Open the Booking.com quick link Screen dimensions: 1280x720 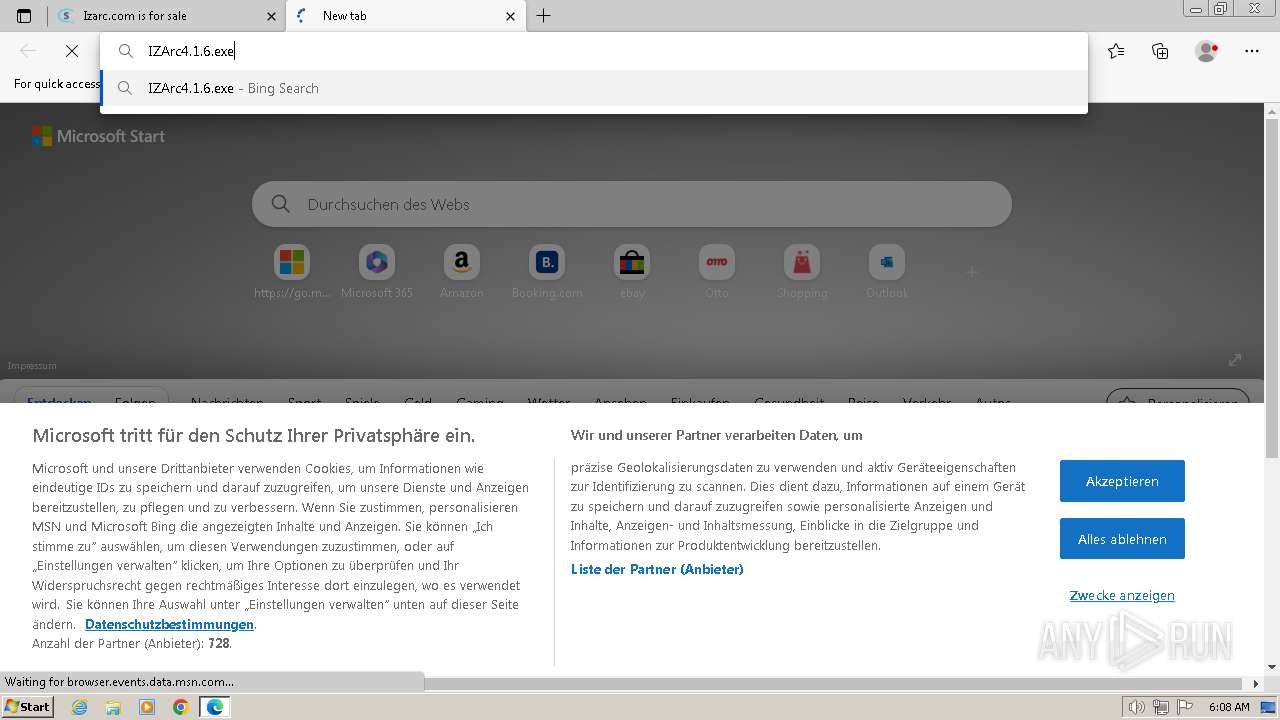click(546, 272)
